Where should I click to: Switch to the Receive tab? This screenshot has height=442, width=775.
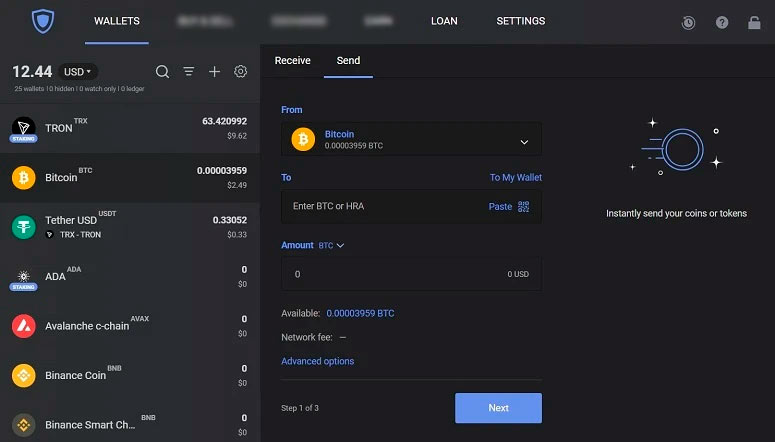coord(293,60)
